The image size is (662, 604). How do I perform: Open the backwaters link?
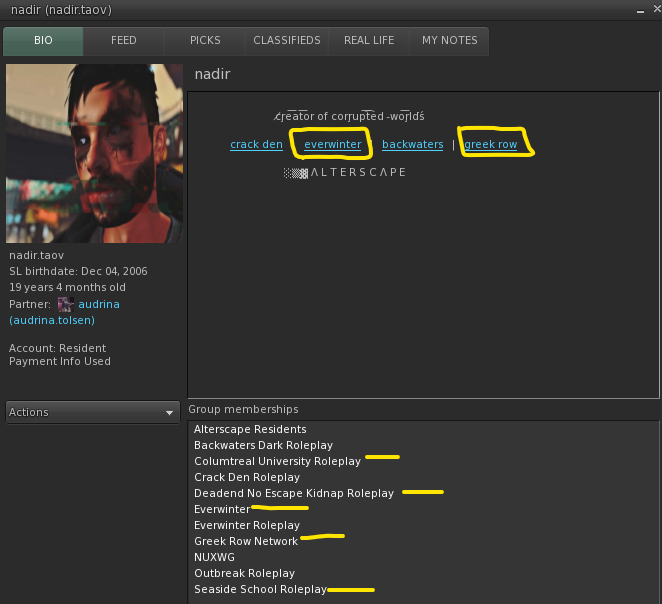[x=412, y=144]
